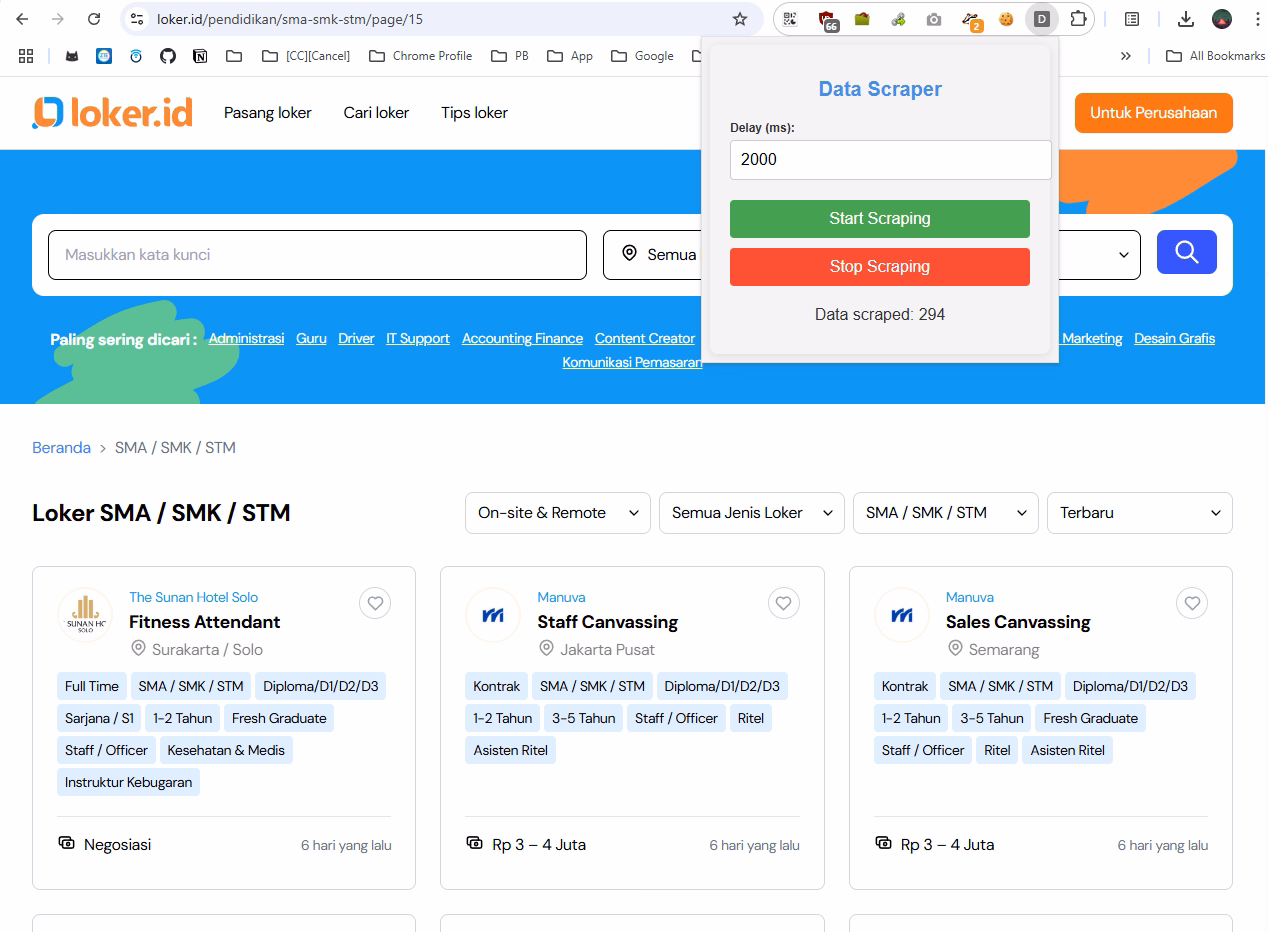Expand the On-site & Remote dropdown
1268x932 pixels.
pyautogui.click(x=557, y=513)
